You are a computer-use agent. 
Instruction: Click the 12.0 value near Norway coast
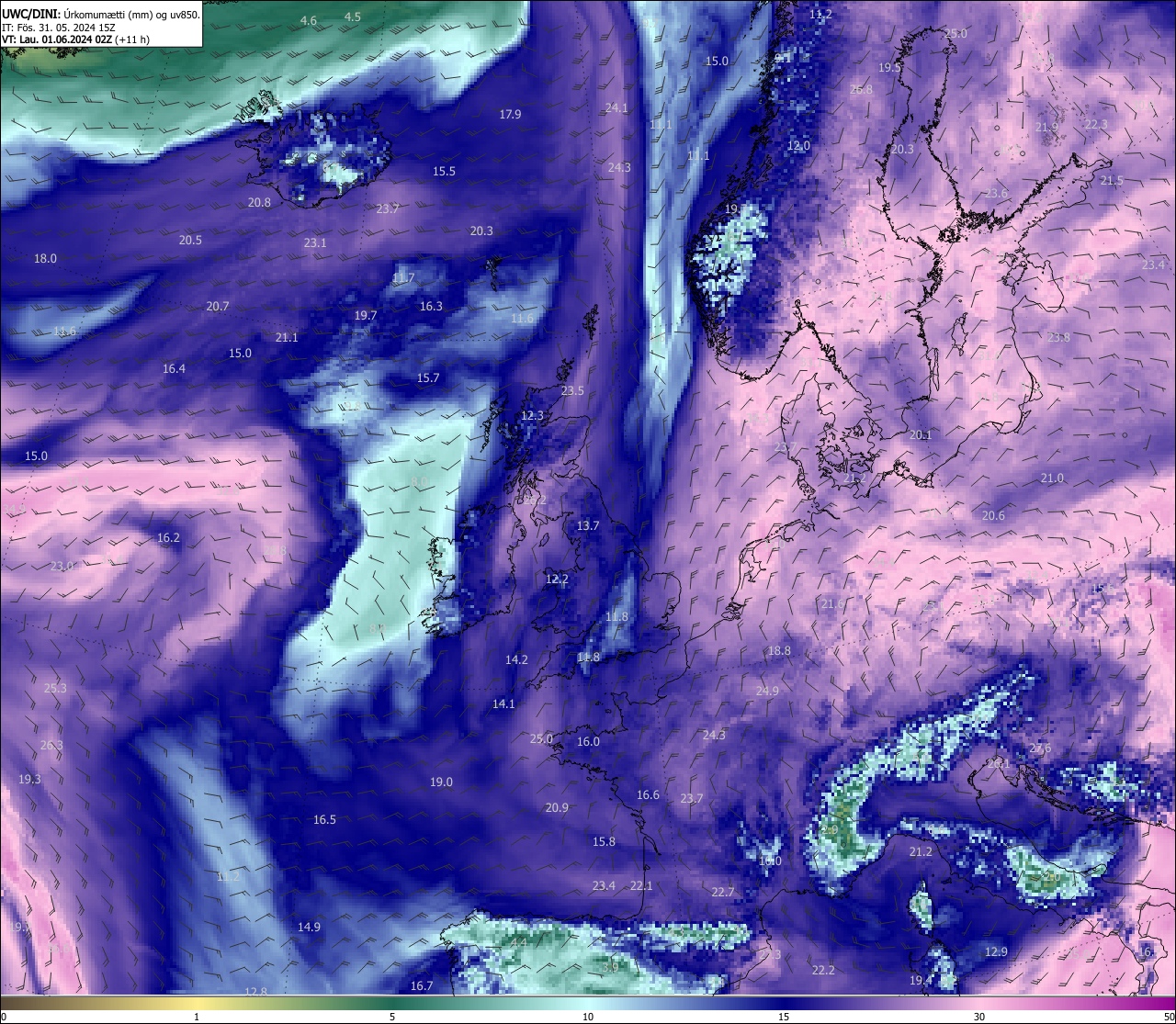pyautogui.click(x=798, y=146)
